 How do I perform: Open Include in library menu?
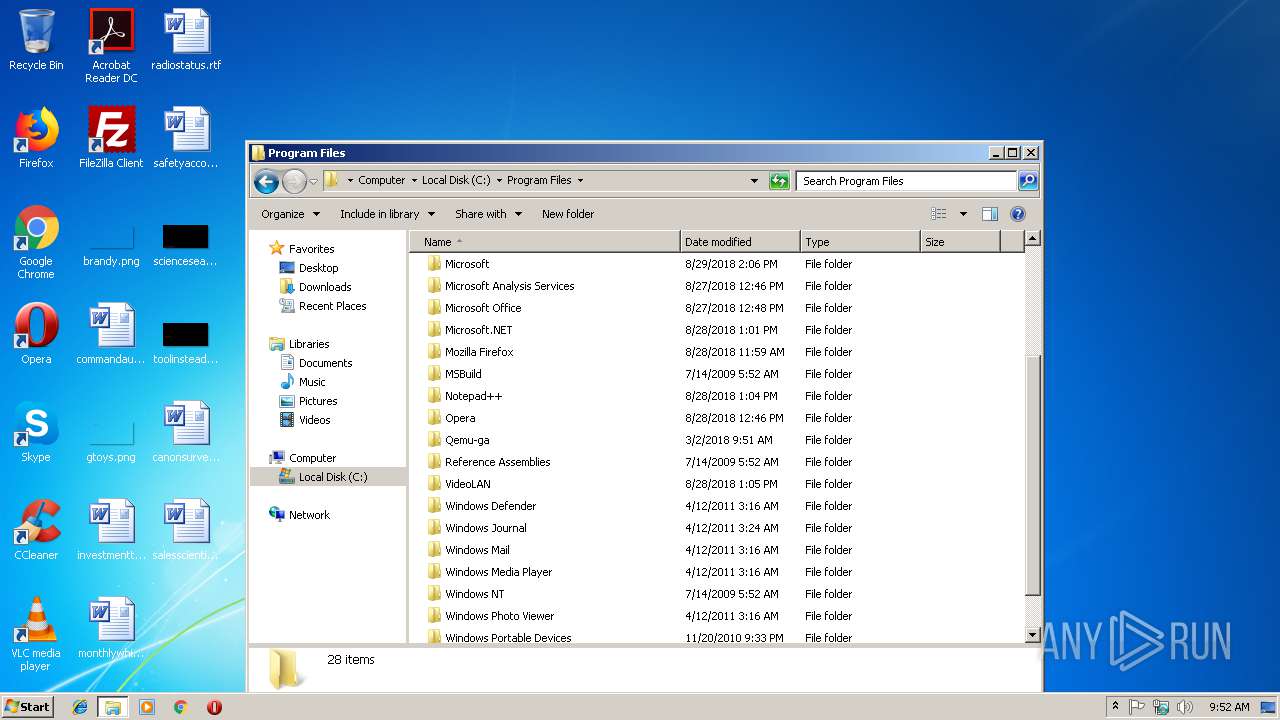(x=387, y=214)
